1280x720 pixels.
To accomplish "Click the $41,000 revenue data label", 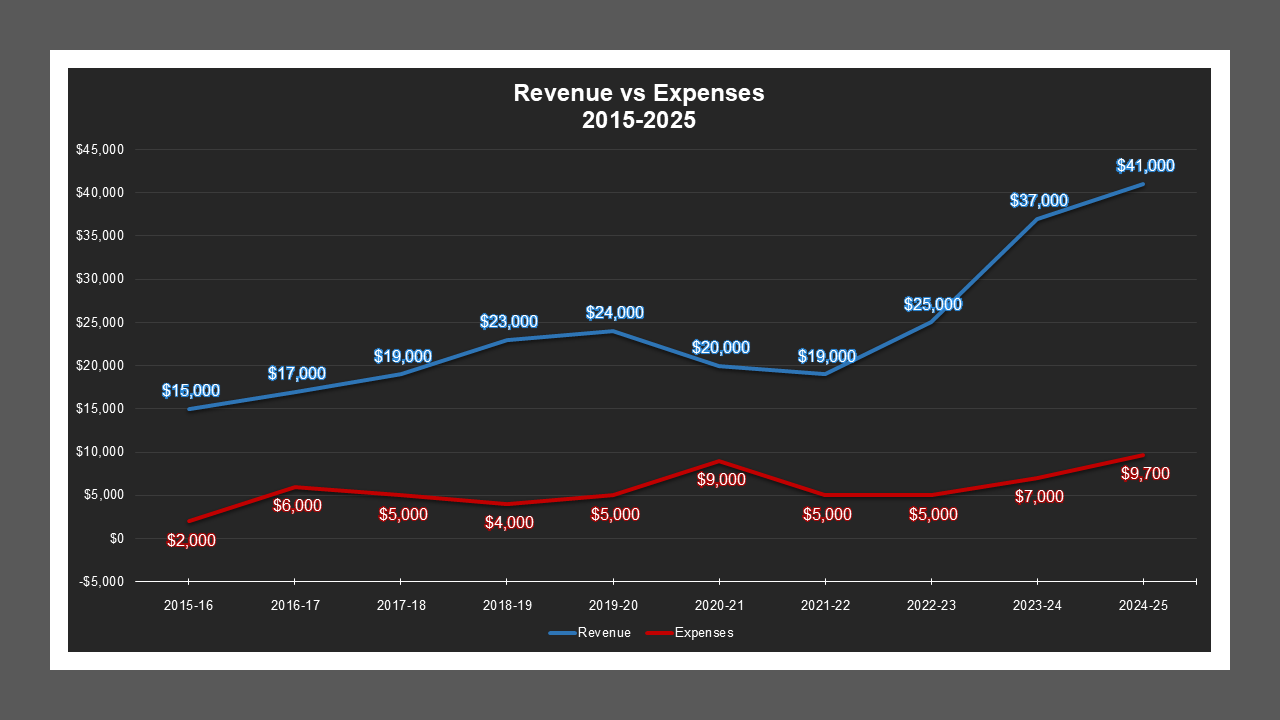I will click(1144, 166).
